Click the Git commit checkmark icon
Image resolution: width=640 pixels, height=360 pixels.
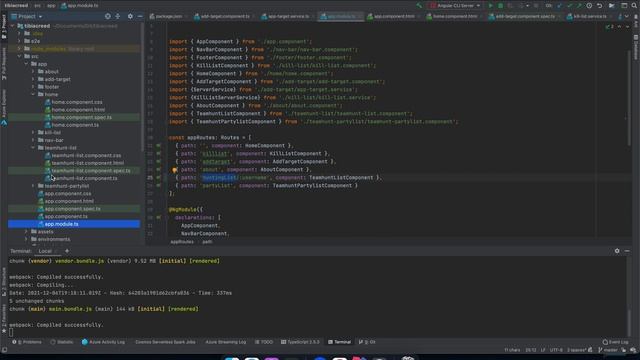pos(569,6)
